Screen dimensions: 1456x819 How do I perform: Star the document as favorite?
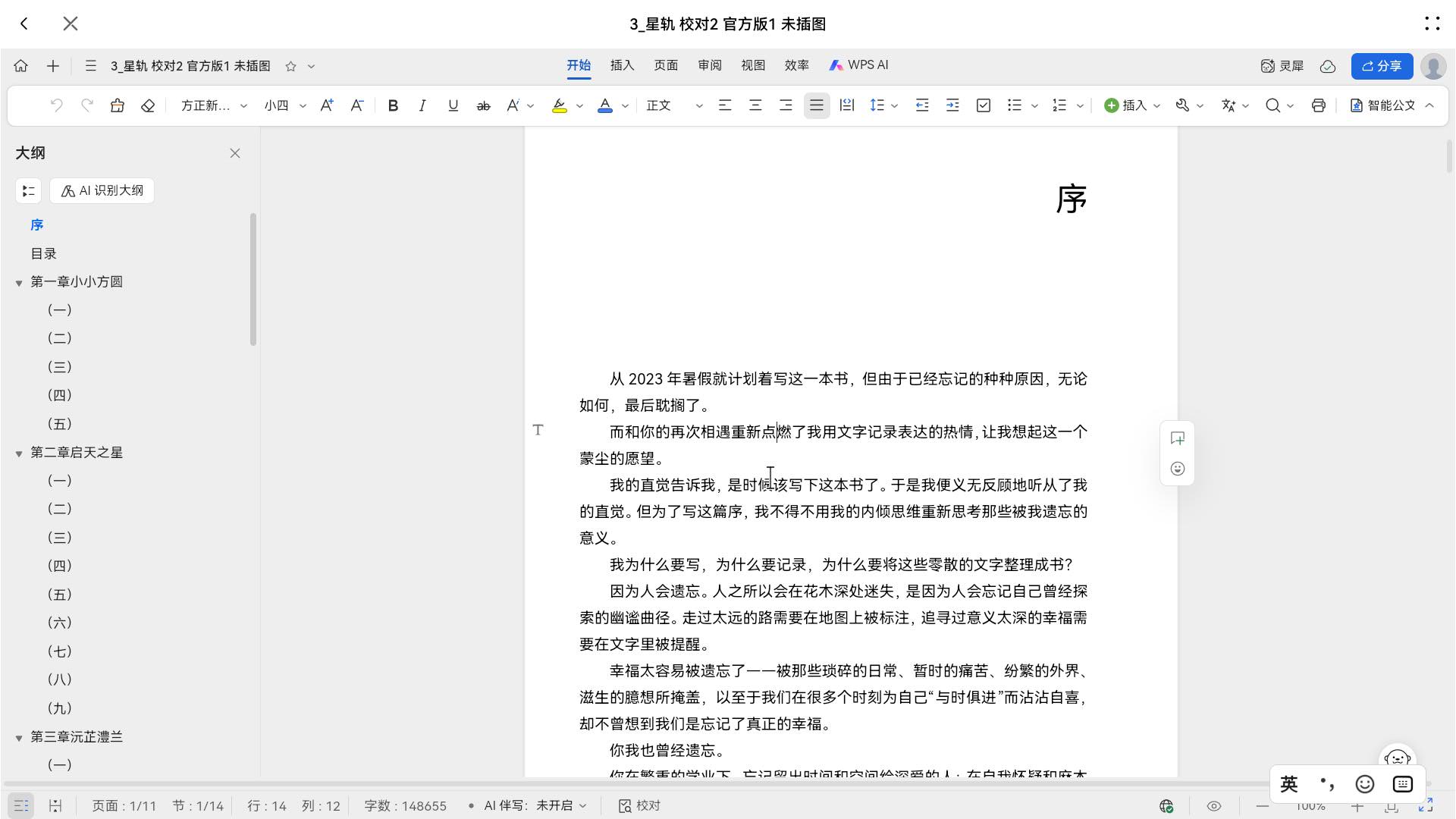[290, 66]
